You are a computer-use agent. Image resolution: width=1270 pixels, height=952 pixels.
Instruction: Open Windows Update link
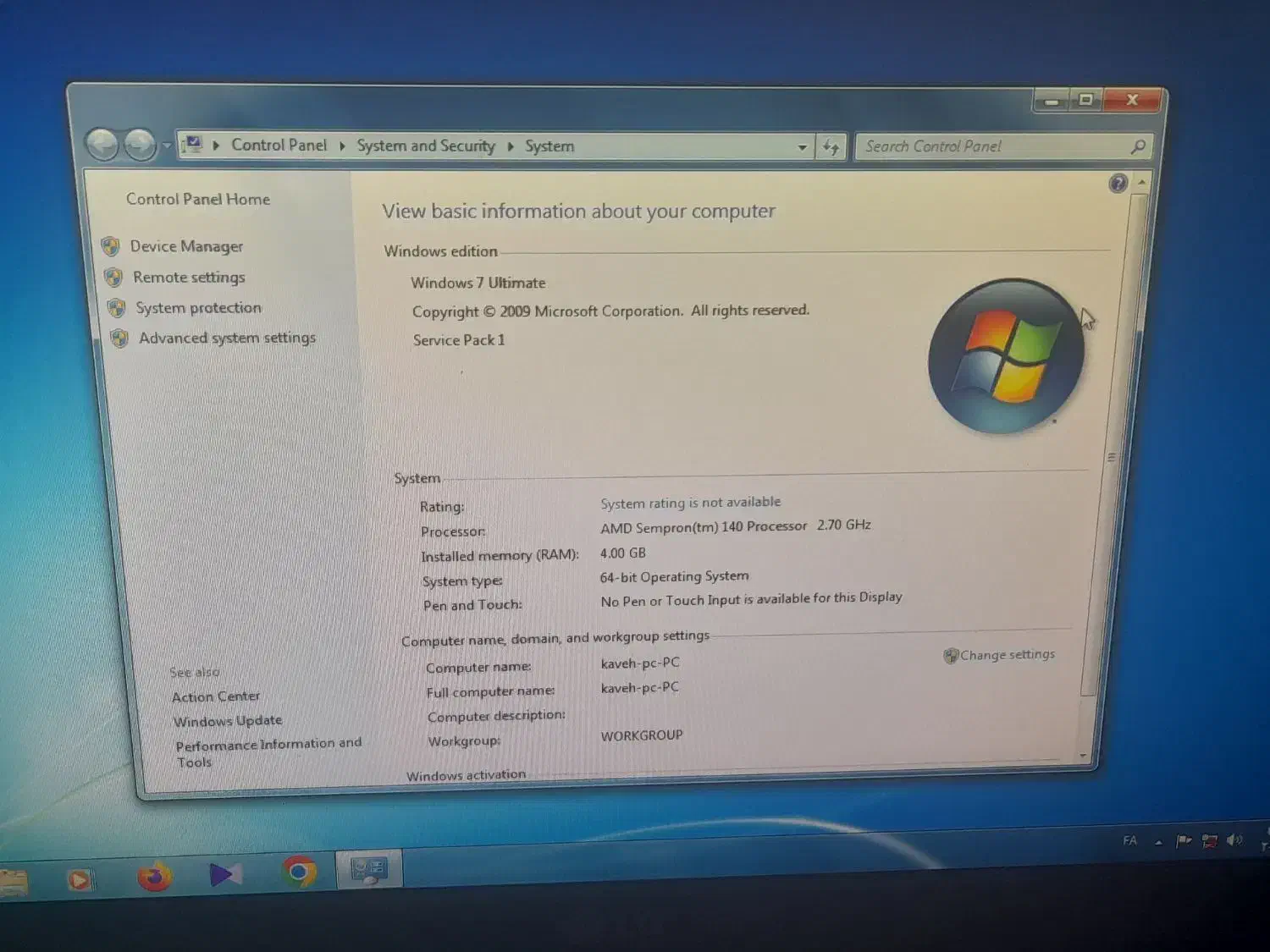(x=228, y=721)
